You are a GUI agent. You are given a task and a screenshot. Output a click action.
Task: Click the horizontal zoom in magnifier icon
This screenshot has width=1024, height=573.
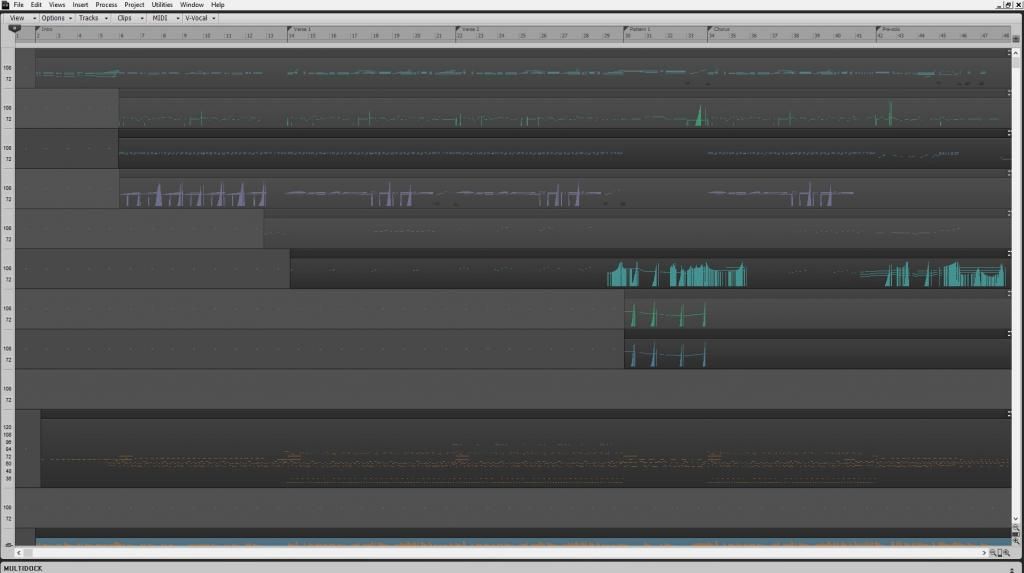(1006, 553)
